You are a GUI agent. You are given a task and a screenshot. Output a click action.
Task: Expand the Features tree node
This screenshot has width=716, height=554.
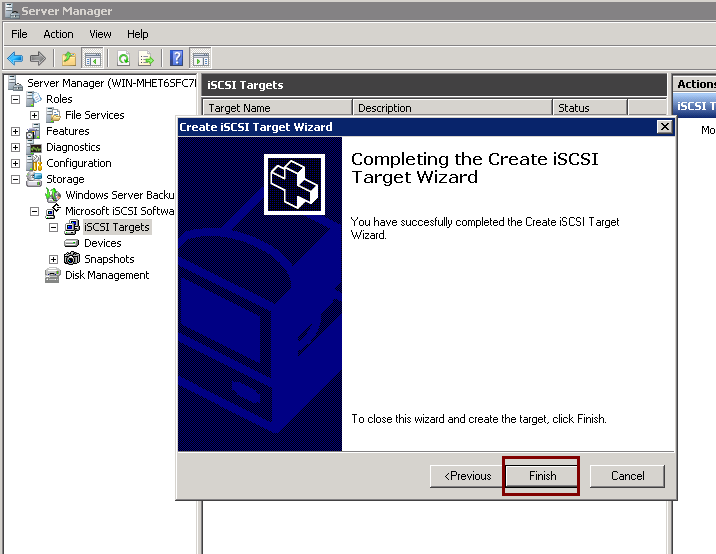pyautogui.click(x=16, y=131)
